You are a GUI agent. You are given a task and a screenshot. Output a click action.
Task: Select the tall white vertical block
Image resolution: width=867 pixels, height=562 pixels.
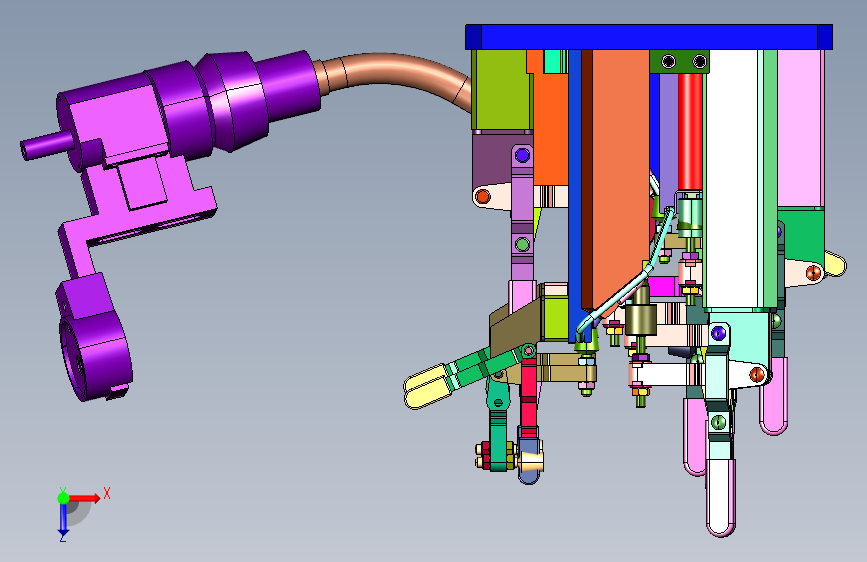click(732, 177)
